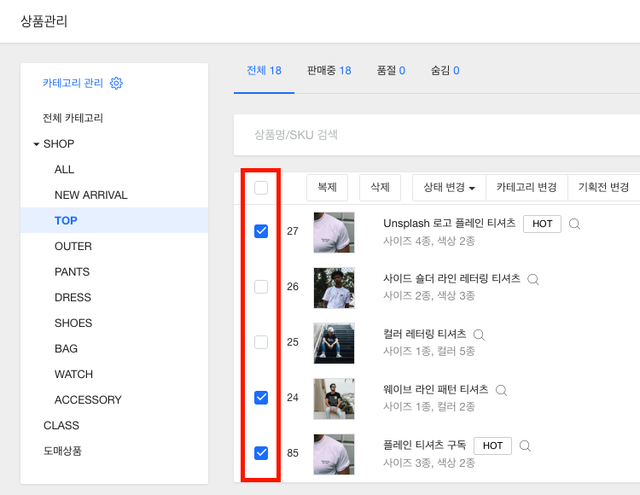Select the ALL category
This screenshot has height=495, width=640.
click(64, 169)
